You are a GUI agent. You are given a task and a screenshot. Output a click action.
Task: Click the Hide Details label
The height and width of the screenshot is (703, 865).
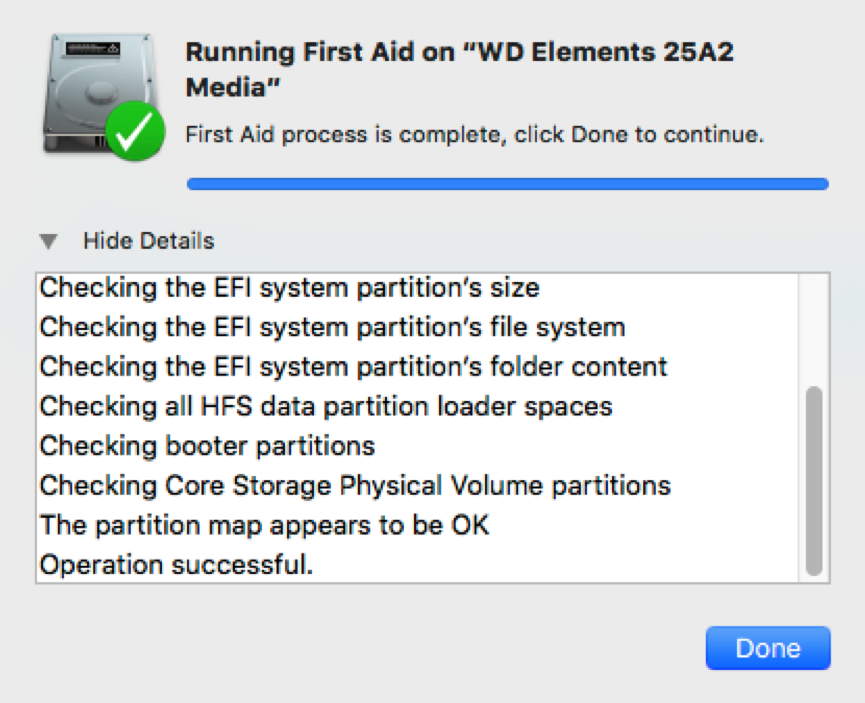148,241
